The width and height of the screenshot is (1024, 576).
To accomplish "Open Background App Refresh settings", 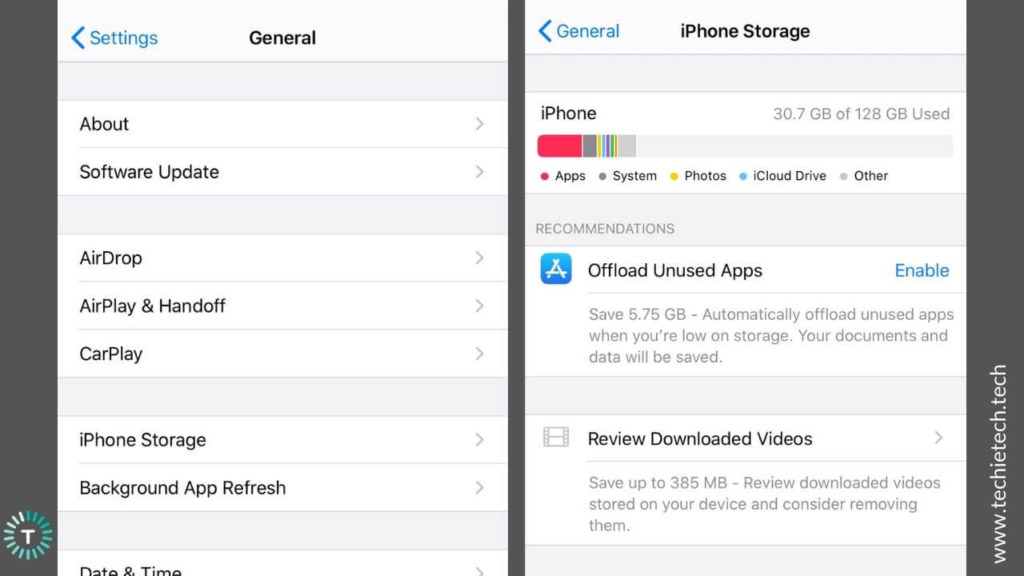I will (x=182, y=488).
